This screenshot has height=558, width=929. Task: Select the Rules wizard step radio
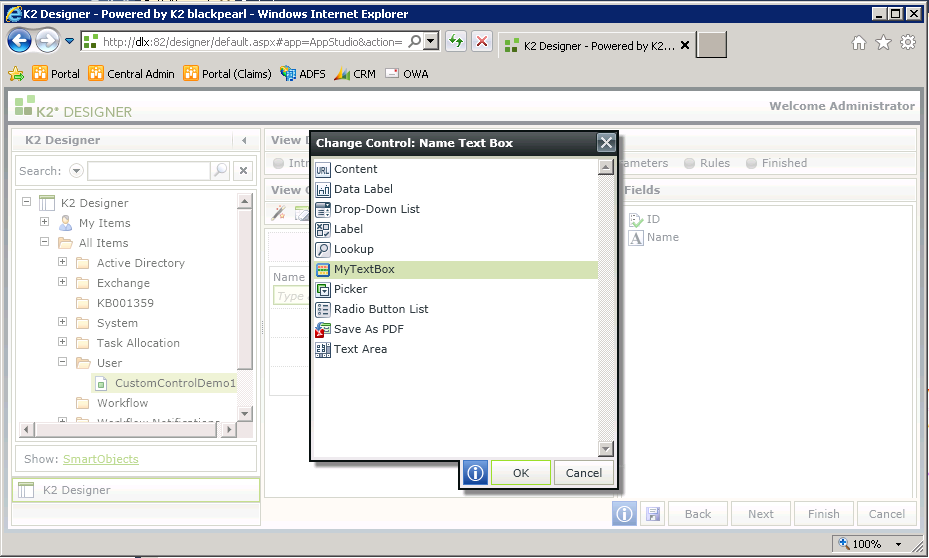tap(690, 163)
